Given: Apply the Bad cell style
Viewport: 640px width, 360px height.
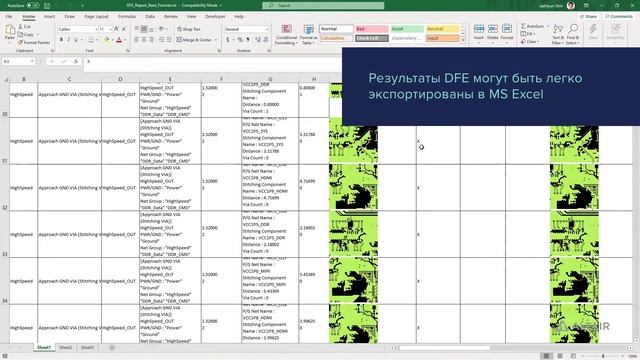Looking at the screenshot, I should [371, 29].
